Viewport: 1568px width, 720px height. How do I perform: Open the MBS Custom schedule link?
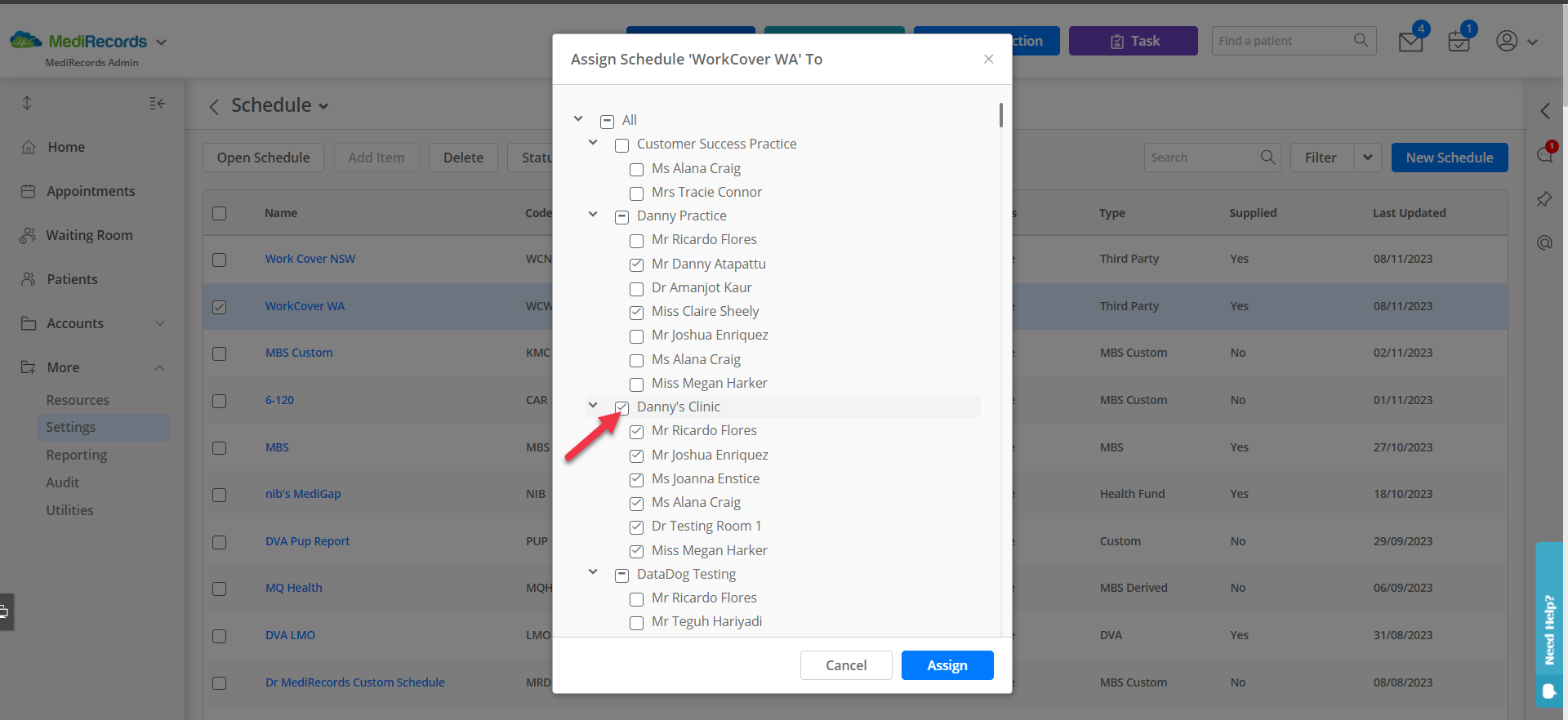point(299,353)
